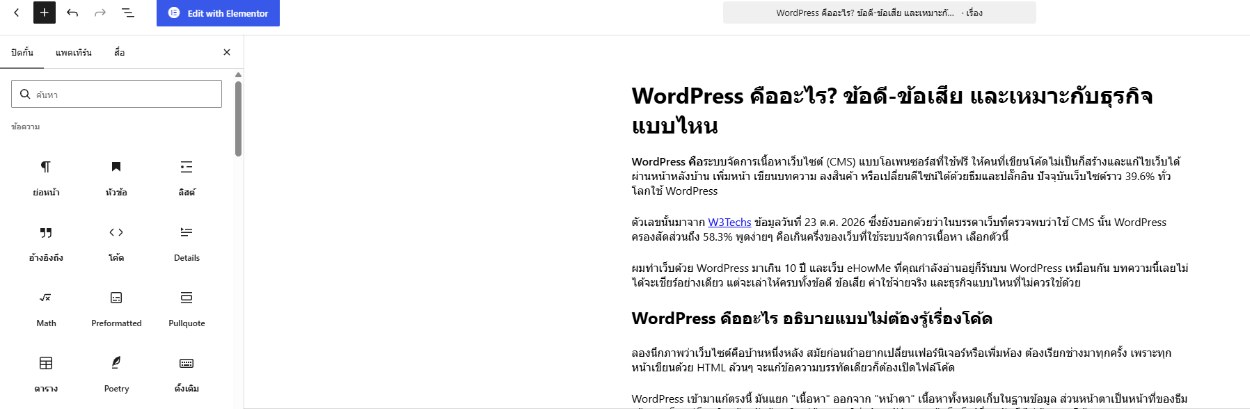Click the paragraph starting 'ผมทำเว็บด้วย WordPress'
1250x409 pixels.
click(x=911, y=275)
